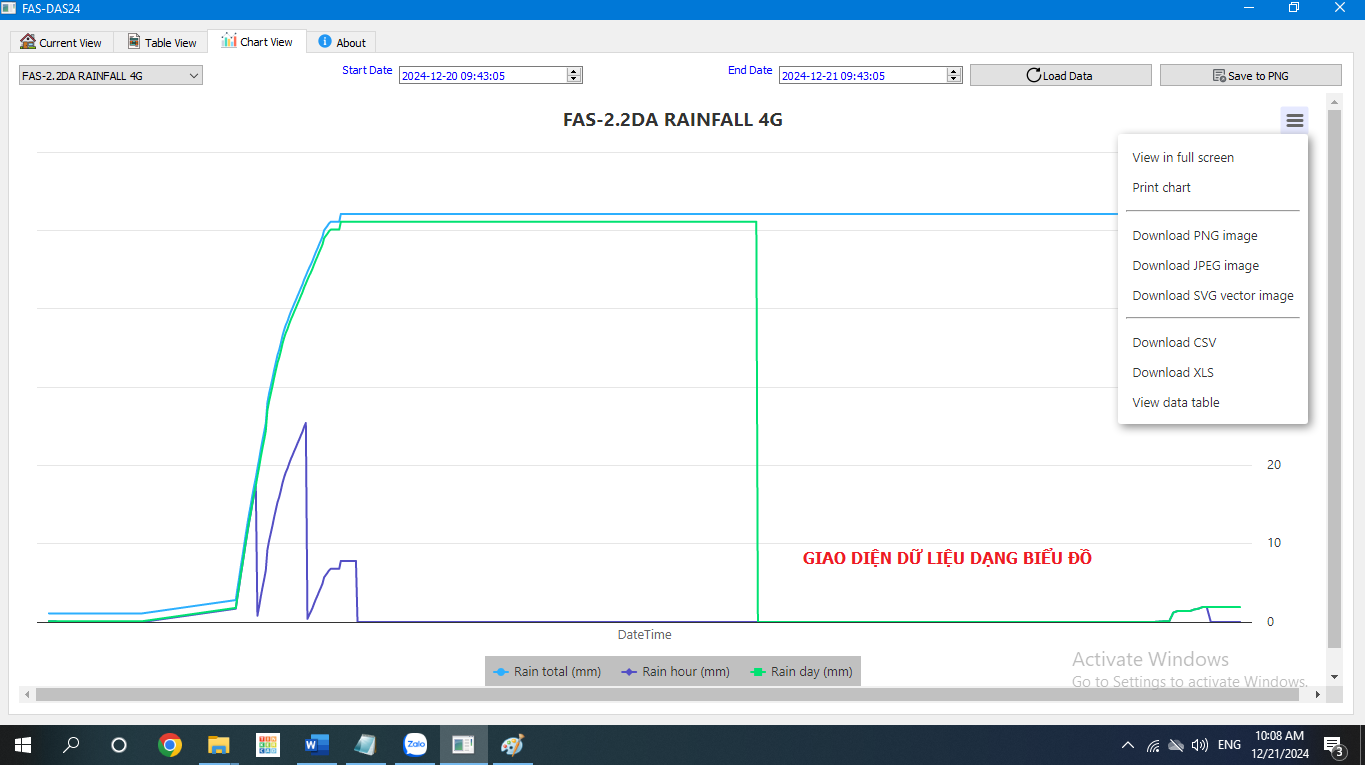
Task: Click the Save to PNG button
Action: [1250, 75]
